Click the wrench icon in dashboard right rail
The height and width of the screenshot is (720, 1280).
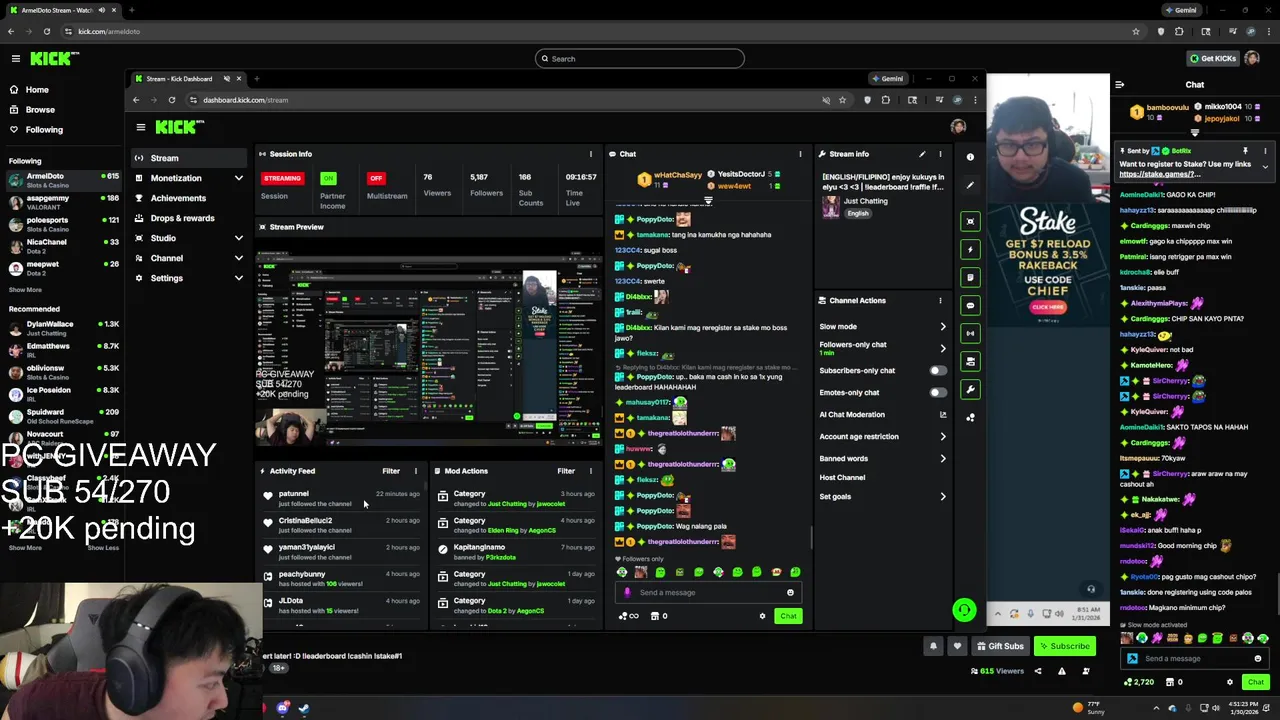[970, 389]
